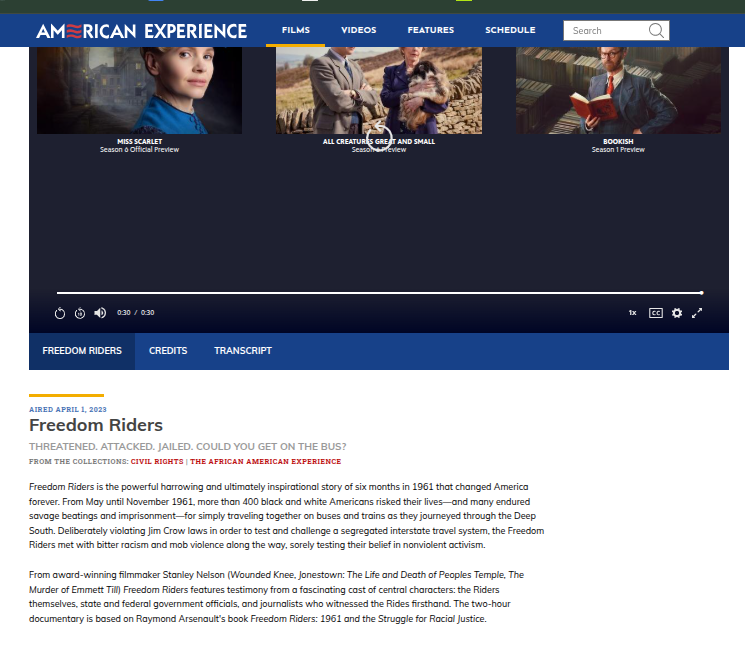The height and width of the screenshot is (661, 745).
Task: Click the 0:30 / 0:30 time display
Action: [135, 313]
